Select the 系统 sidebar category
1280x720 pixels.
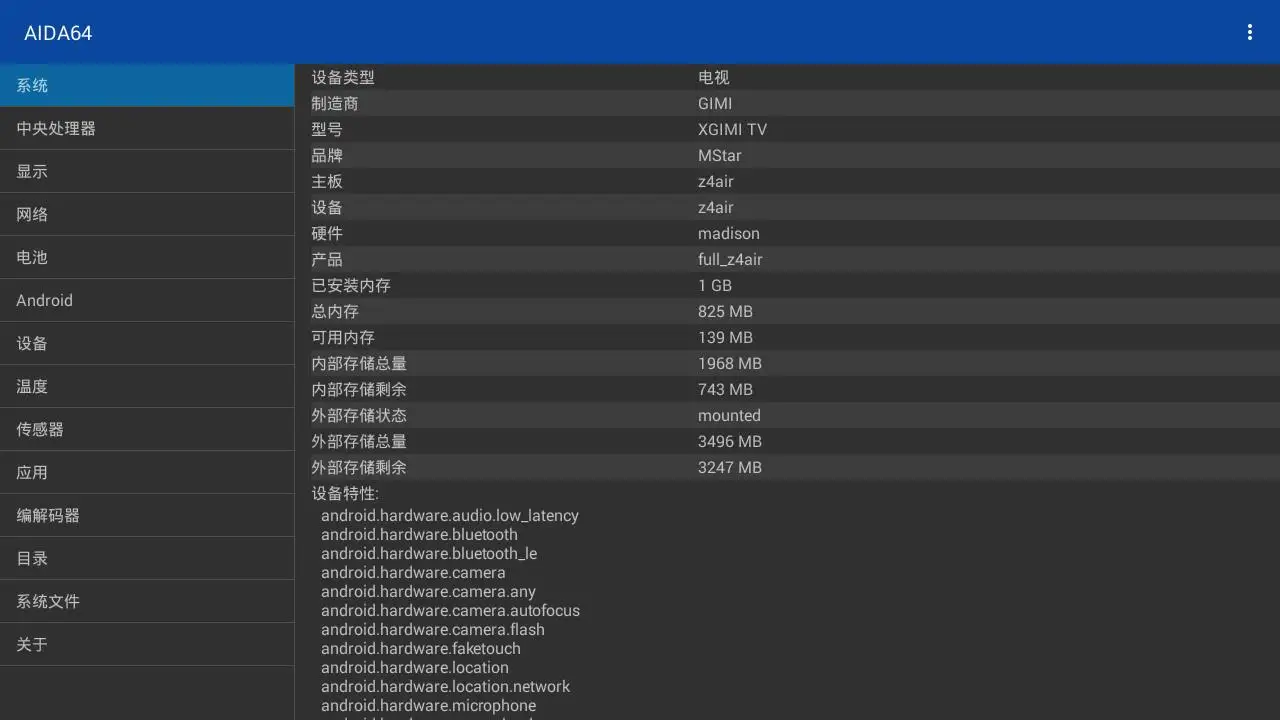[x=147, y=85]
